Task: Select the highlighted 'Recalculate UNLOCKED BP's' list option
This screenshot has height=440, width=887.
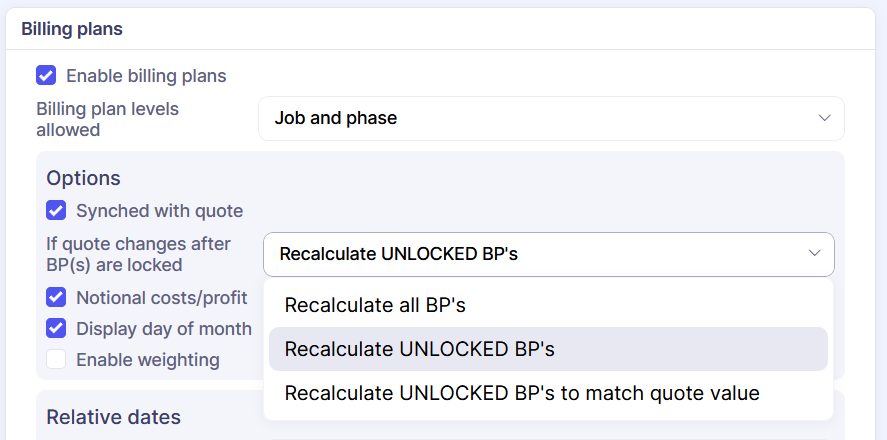Action: [420, 349]
